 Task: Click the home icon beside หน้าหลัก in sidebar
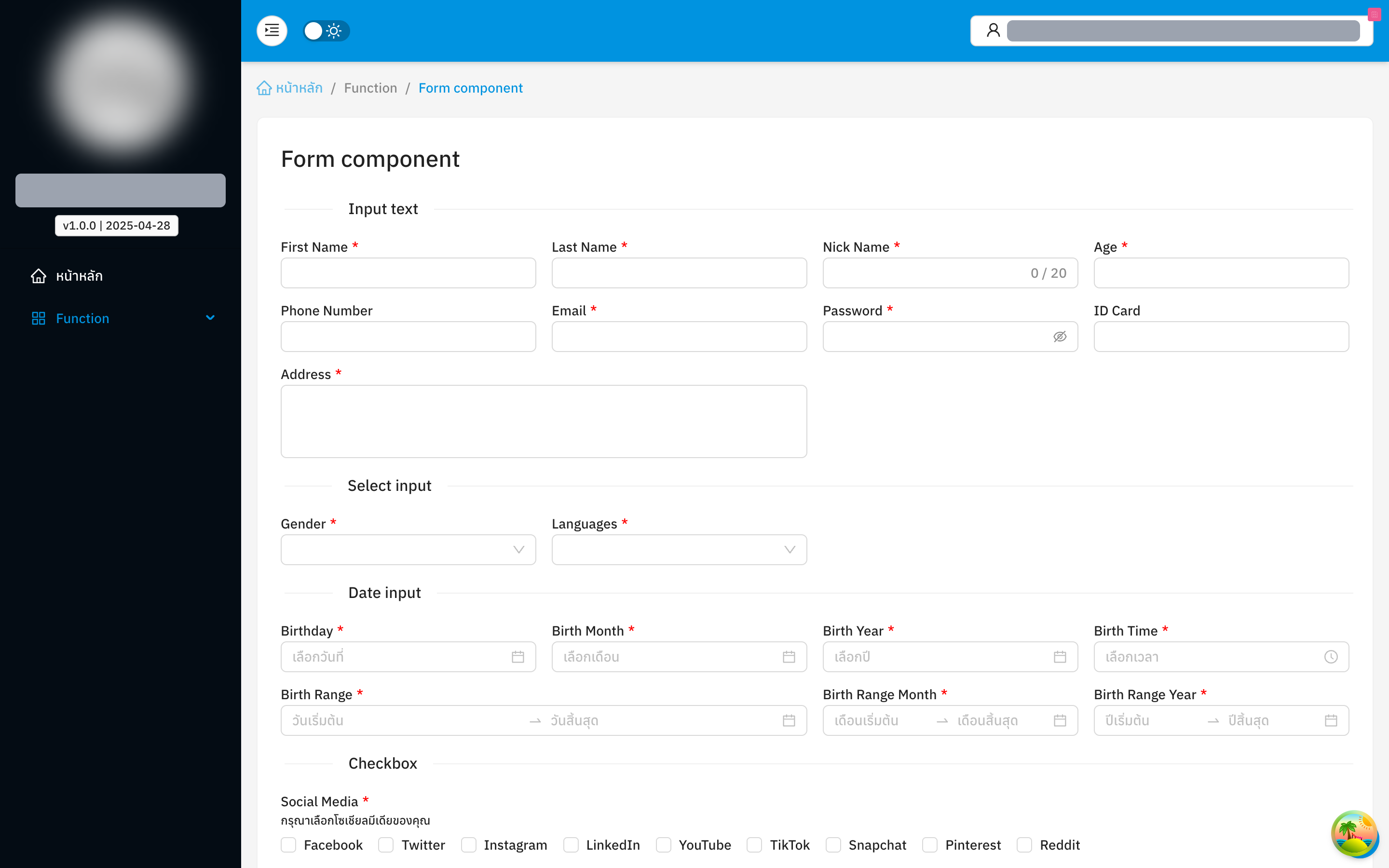click(x=39, y=276)
